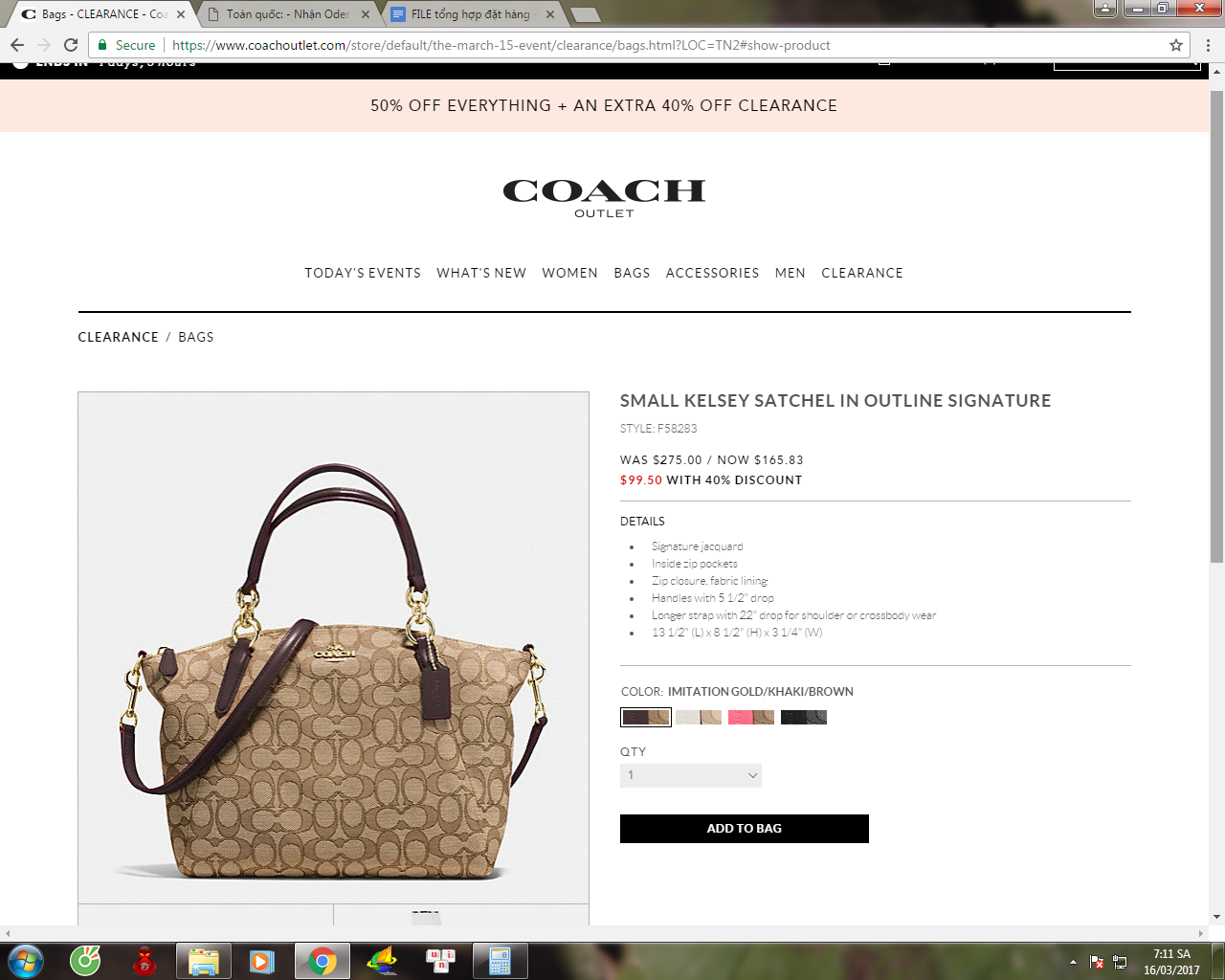The height and width of the screenshot is (980, 1225).
Task: Reload the page with refresh icon
Action: pos(71,45)
